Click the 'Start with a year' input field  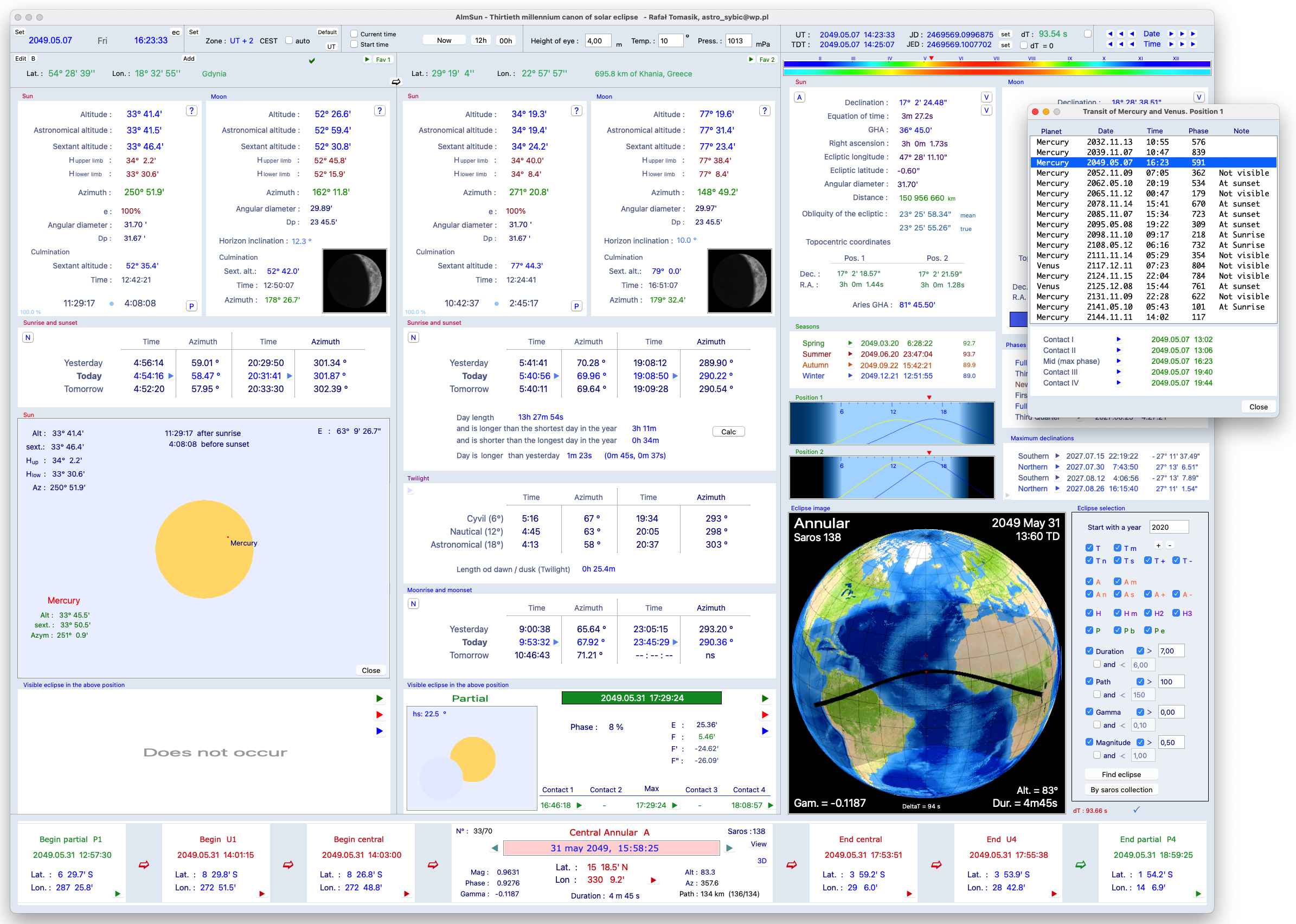(x=1169, y=527)
